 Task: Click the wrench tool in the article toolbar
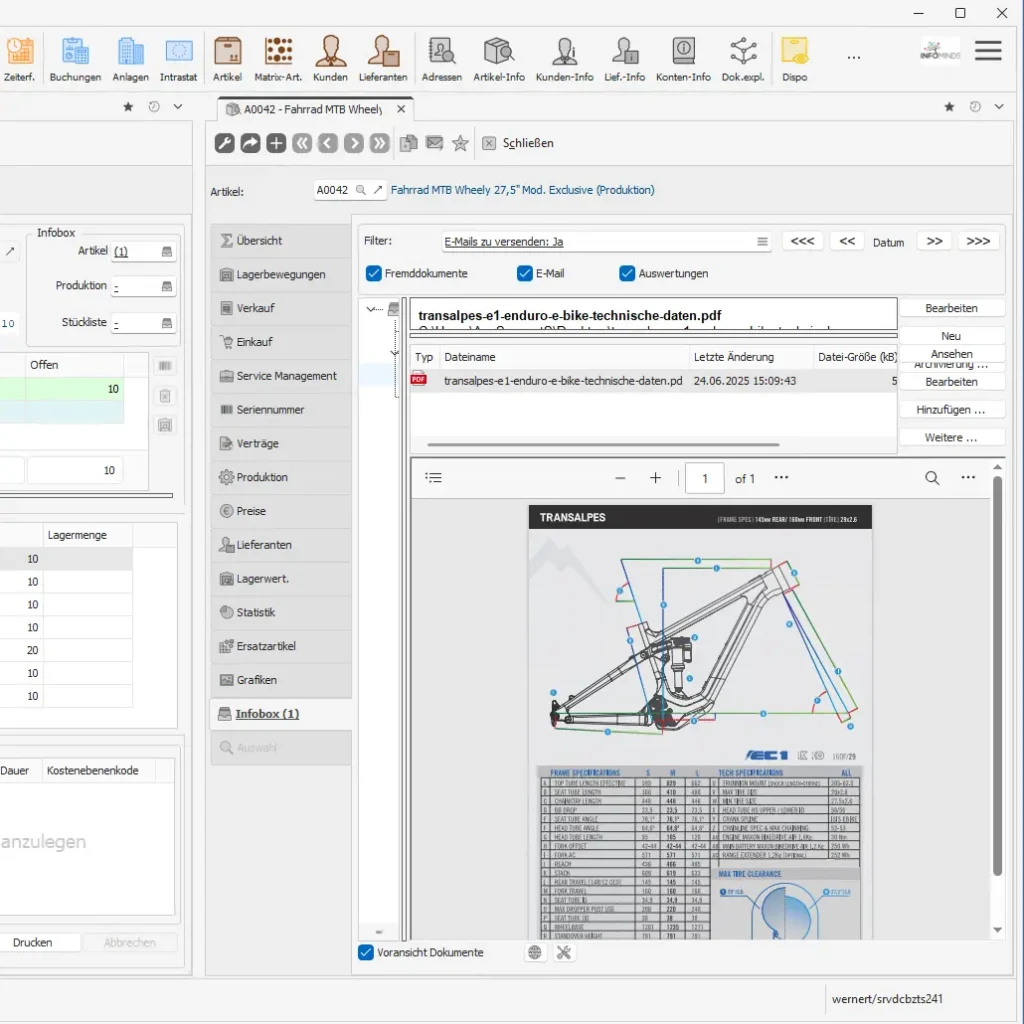click(x=225, y=143)
